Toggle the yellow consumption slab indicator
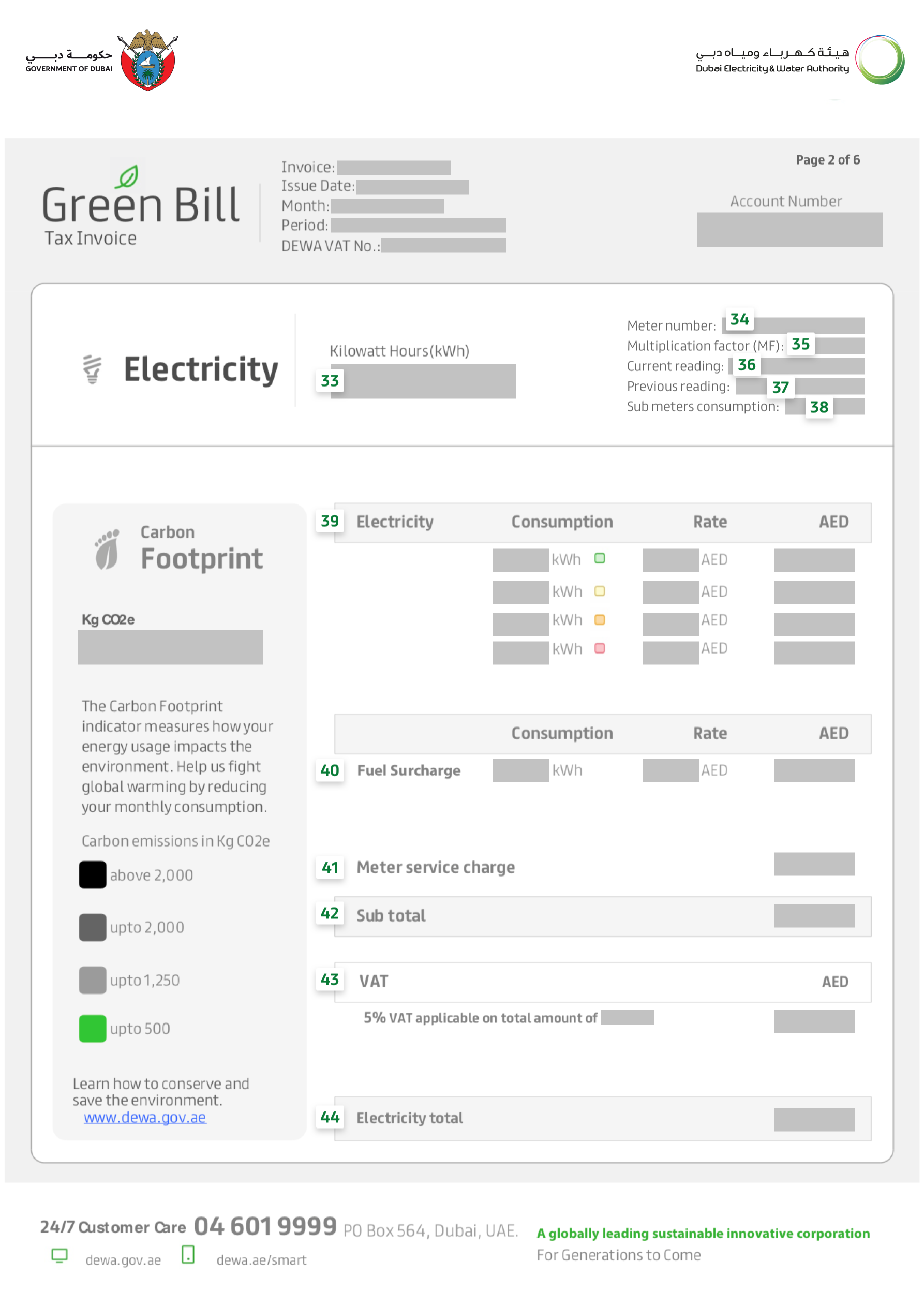 (x=599, y=591)
